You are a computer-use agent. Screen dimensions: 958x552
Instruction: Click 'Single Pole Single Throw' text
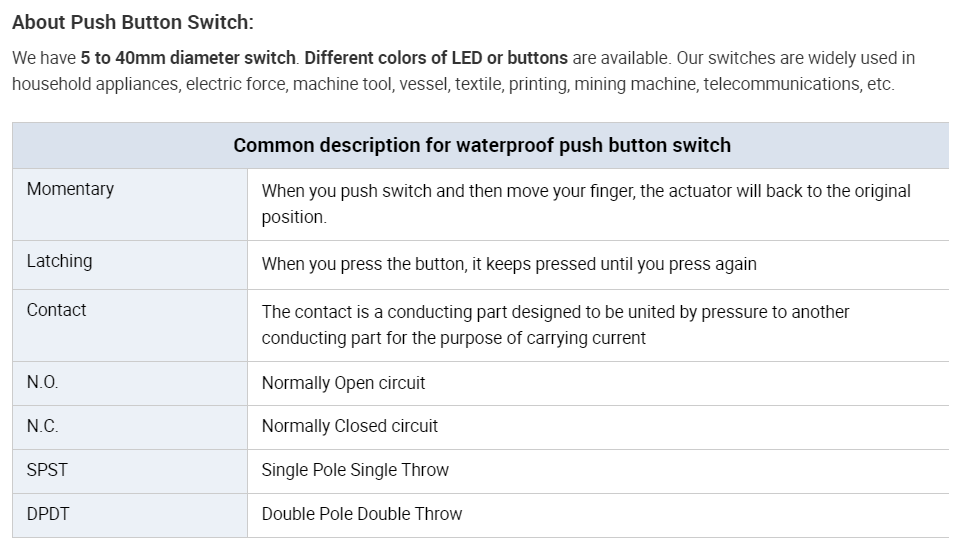point(355,470)
